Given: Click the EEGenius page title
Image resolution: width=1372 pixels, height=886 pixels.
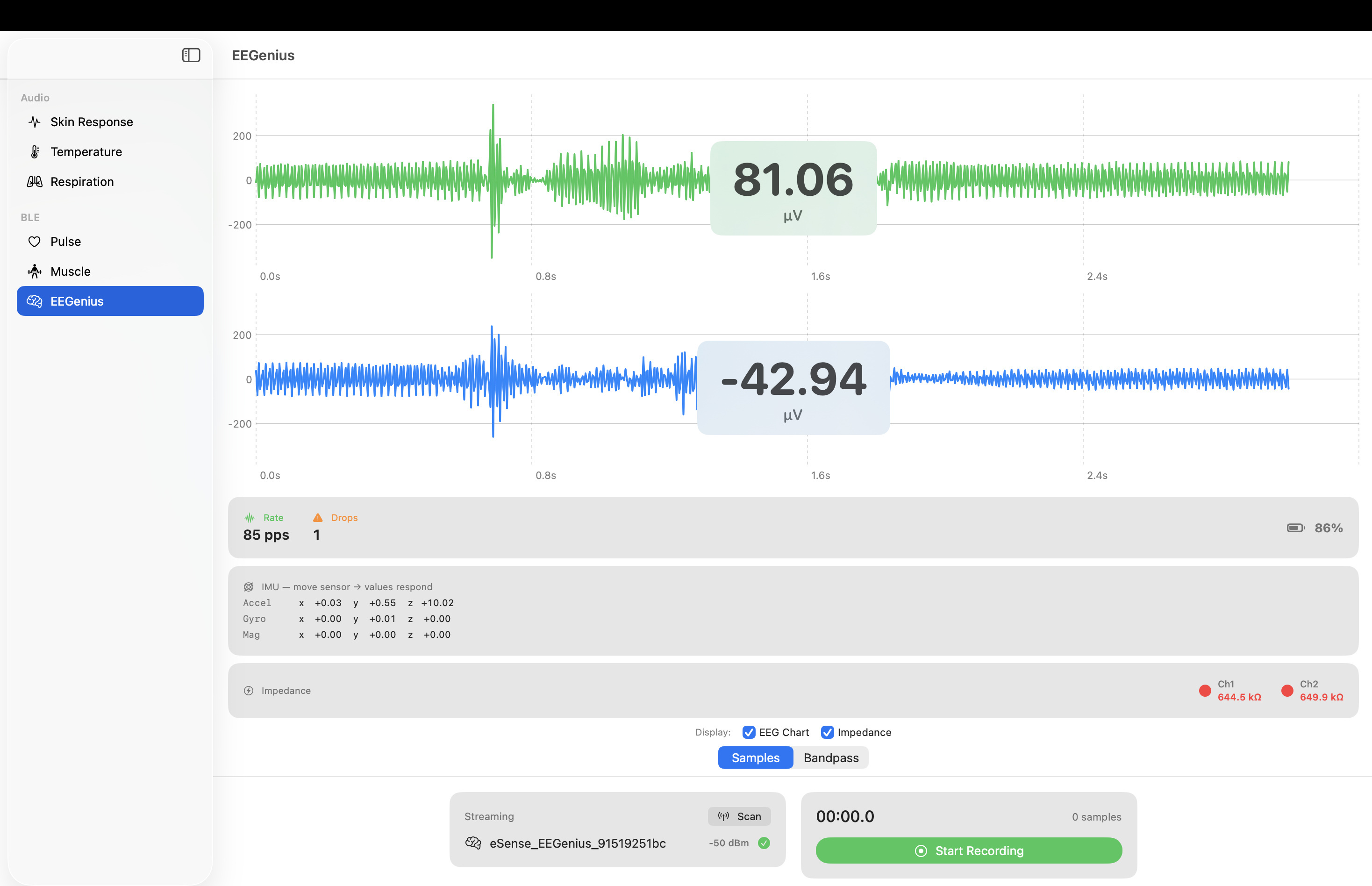Looking at the screenshot, I should point(263,55).
